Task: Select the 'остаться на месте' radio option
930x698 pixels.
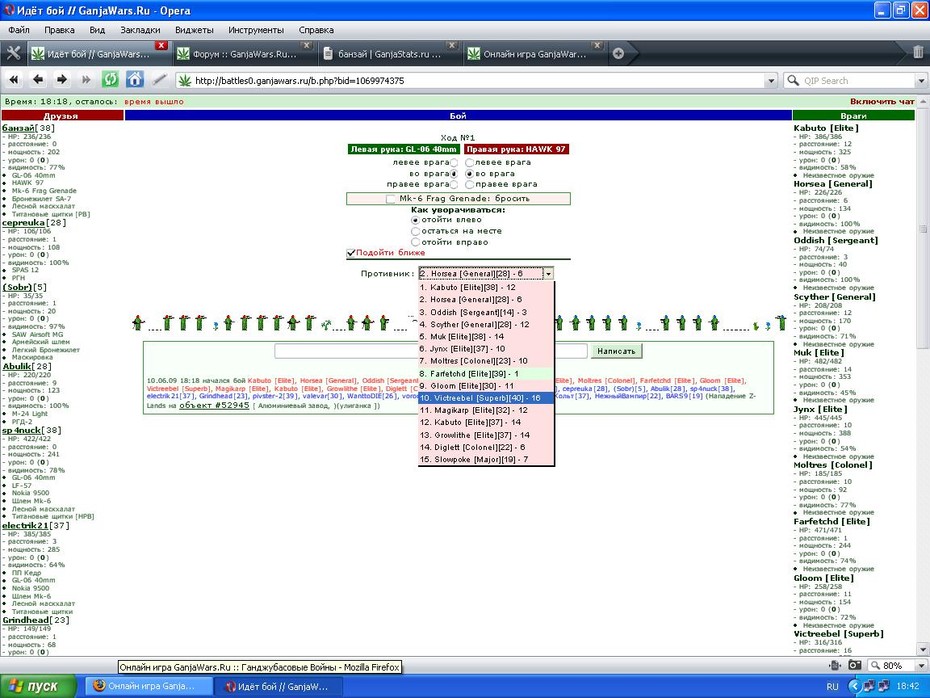Action: [416, 231]
